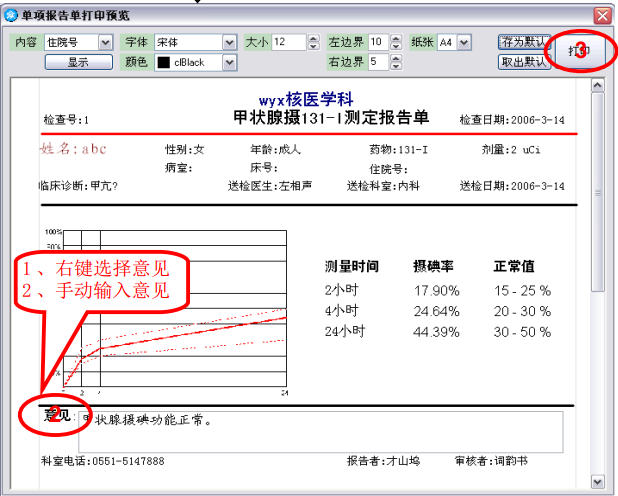Click the black color swatch beside clBlack
Image resolution: width=618 pixels, height=496 pixels.
tap(163, 62)
